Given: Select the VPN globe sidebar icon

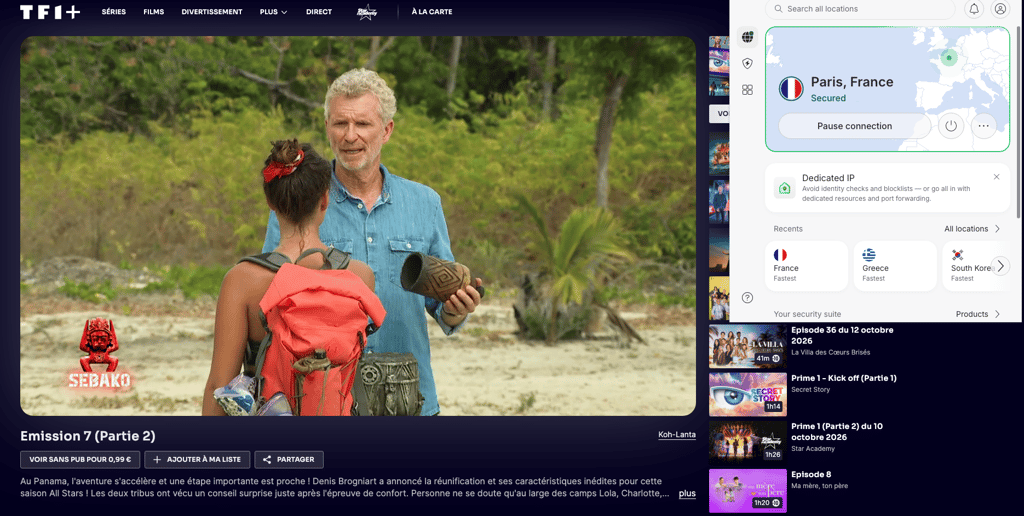Looking at the screenshot, I should 748,37.
